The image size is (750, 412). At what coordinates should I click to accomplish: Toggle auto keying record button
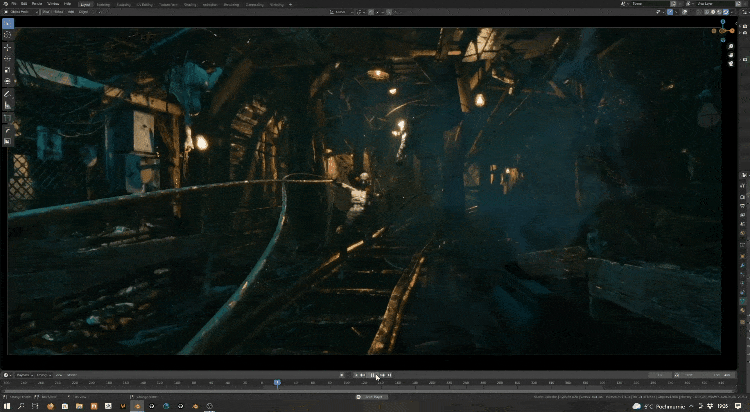[x=342, y=375]
